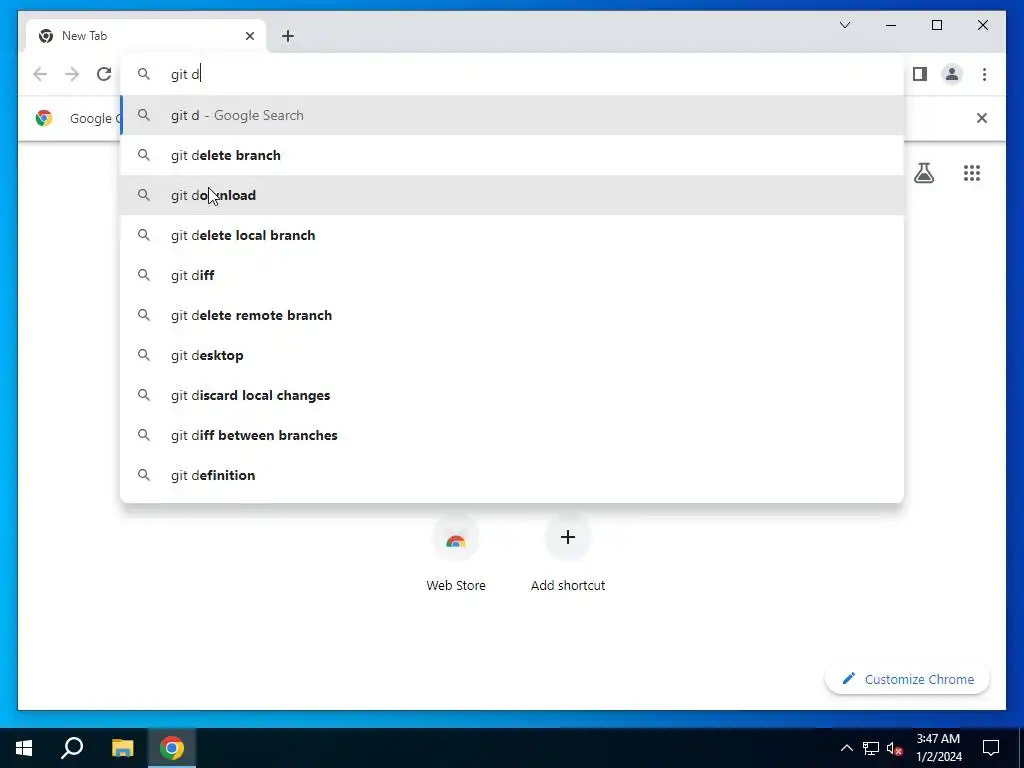Choose the "git definition" suggestion
This screenshot has height=768, width=1024.
coord(512,475)
